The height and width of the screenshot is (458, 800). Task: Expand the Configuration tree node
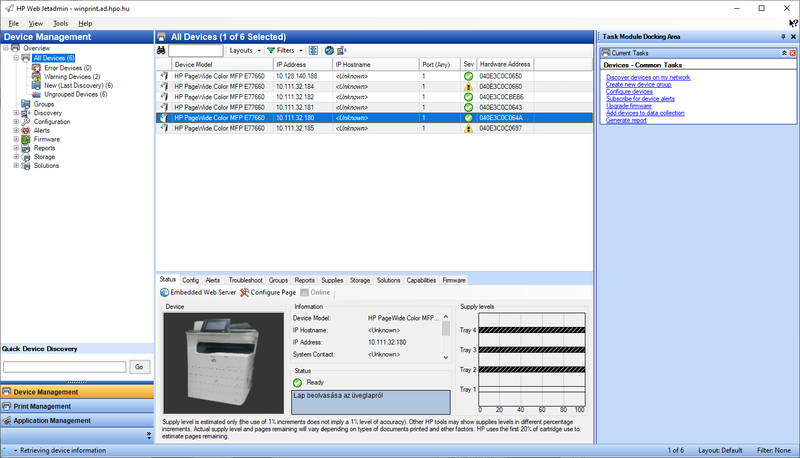(x=15, y=122)
